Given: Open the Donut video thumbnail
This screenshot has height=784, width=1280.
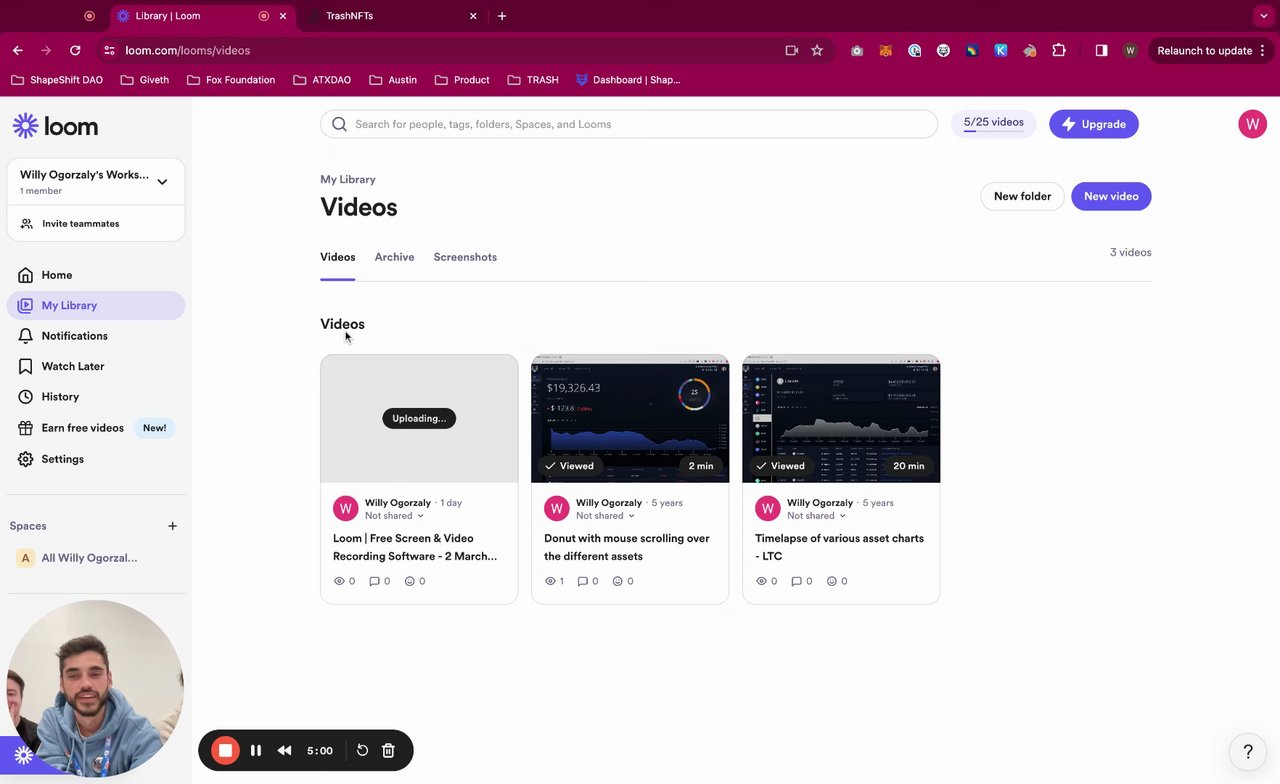Looking at the screenshot, I should point(630,418).
